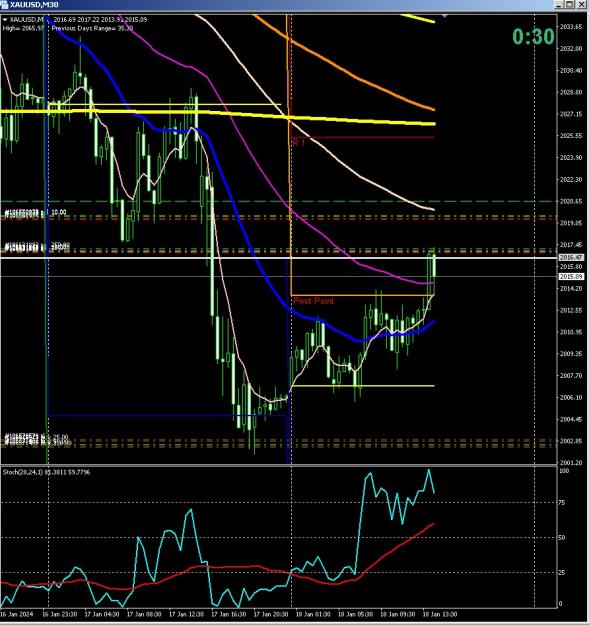Screen dimensions: 589x625
Task: Click the 17 Jan 04:30 time label
Action: (x=102, y=614)
